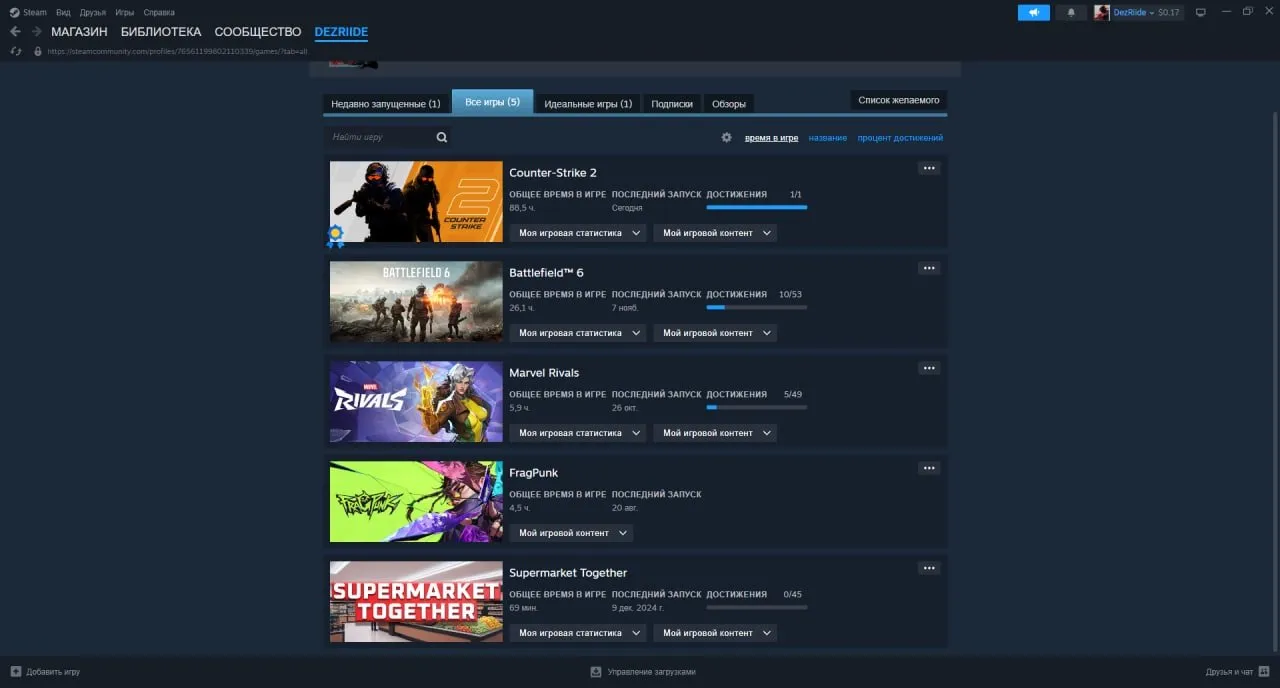This screenshot has height=688, width=1280.
Task: Click the Battlefield 6 achievements progress bar
Action: tap(757, 307)
